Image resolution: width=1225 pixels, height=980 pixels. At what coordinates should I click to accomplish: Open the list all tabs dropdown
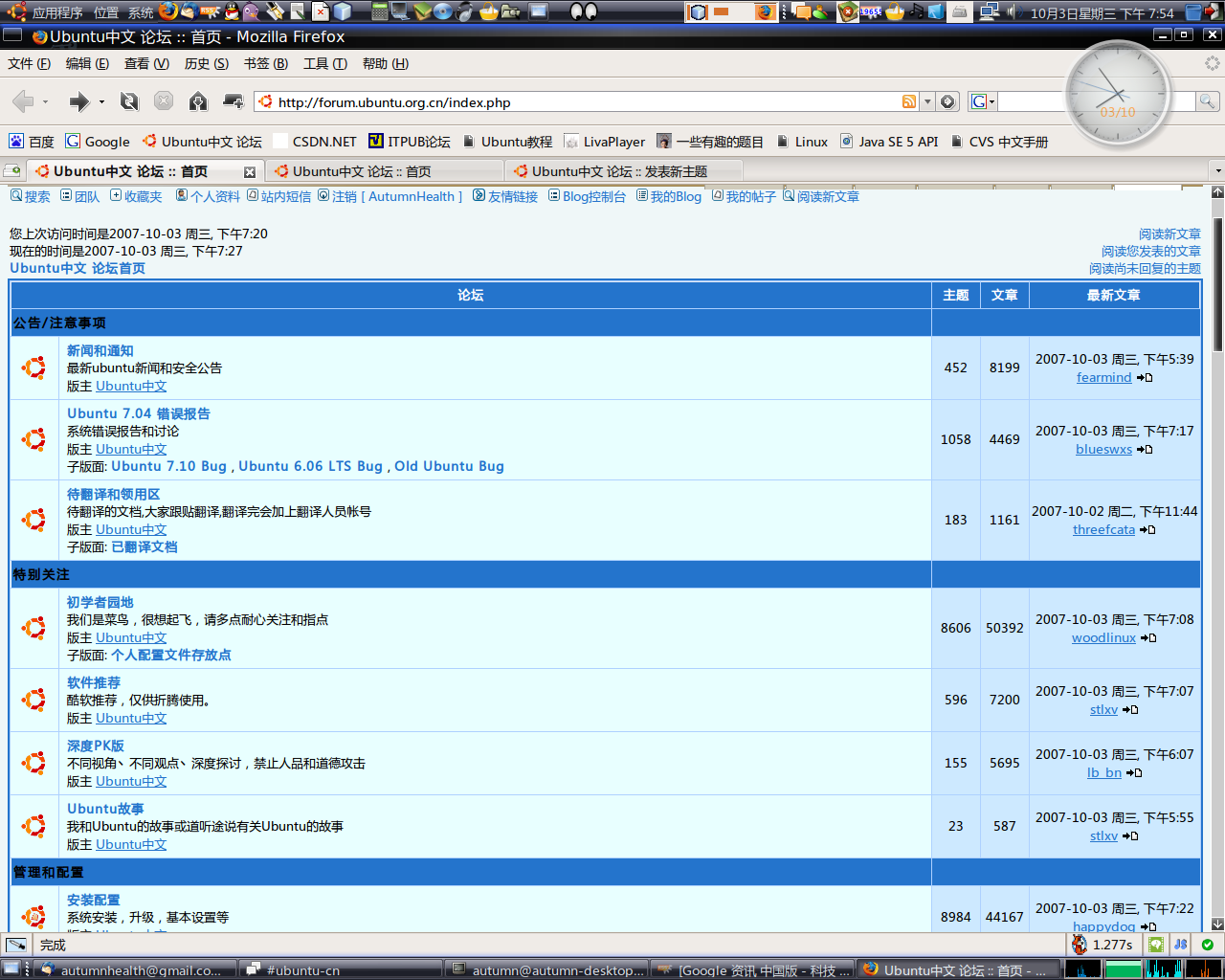(x=1217, y=170)
